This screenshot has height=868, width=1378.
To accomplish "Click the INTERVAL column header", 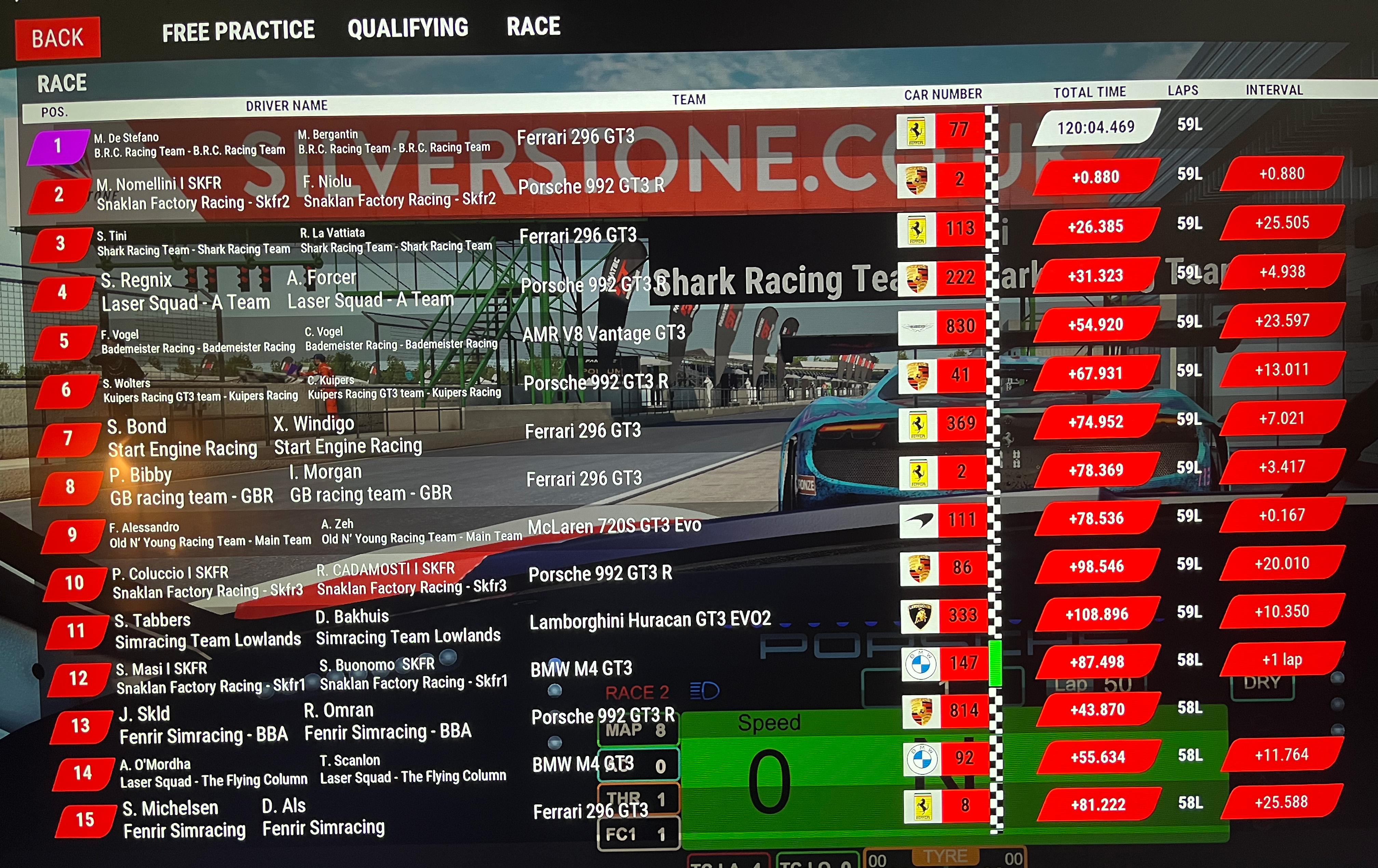I will click(x=1274, y=90).
